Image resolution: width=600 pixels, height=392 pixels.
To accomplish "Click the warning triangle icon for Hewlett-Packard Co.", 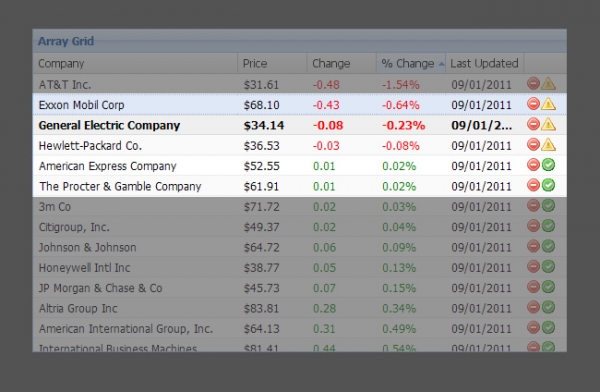I will pos(548,144).
